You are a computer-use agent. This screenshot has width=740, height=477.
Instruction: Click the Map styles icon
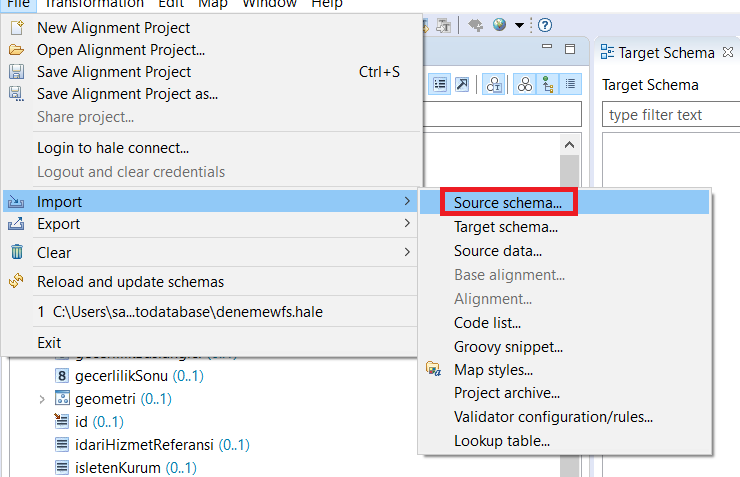click(433, 369)
